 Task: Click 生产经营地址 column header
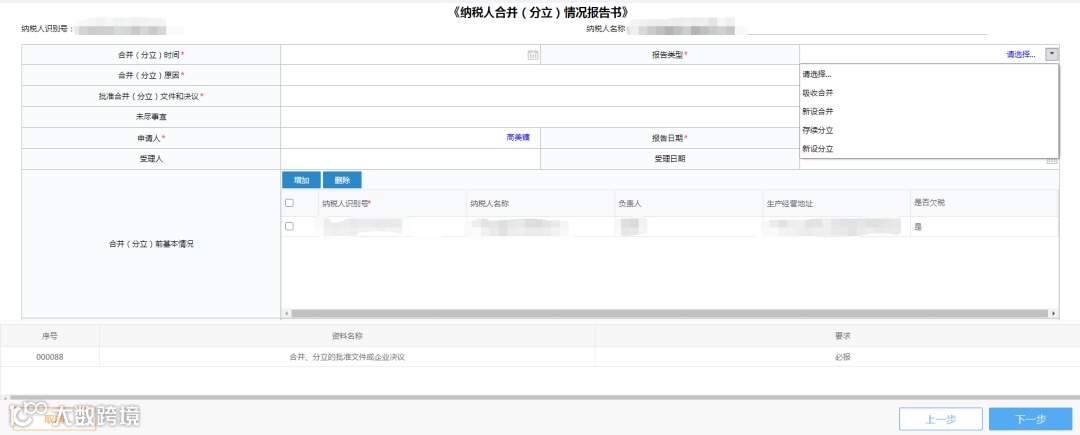pyautogui.click(x=836, y=203)
